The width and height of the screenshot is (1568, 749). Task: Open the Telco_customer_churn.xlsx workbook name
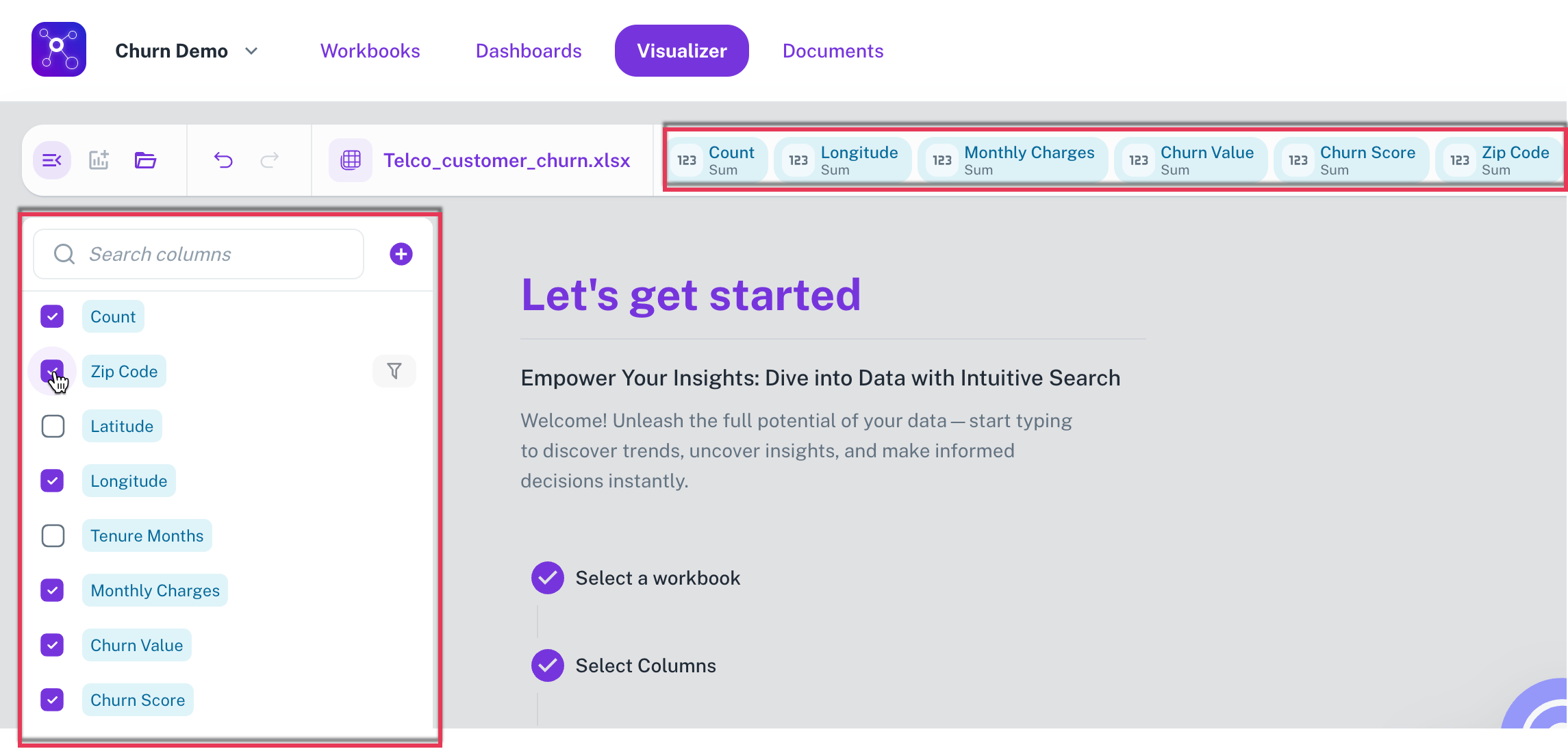(506, 160)
